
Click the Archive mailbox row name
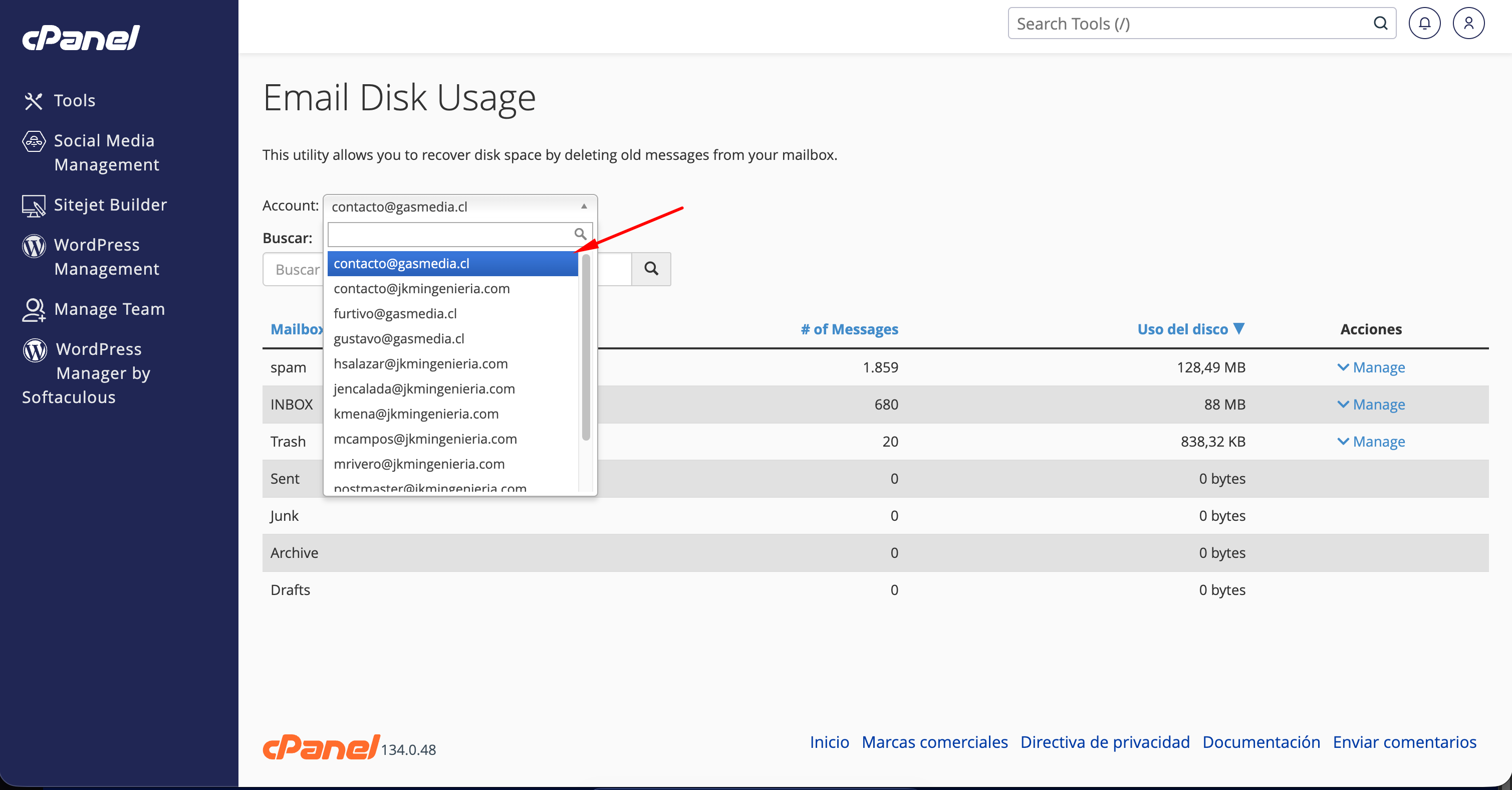tap(294, 553)
